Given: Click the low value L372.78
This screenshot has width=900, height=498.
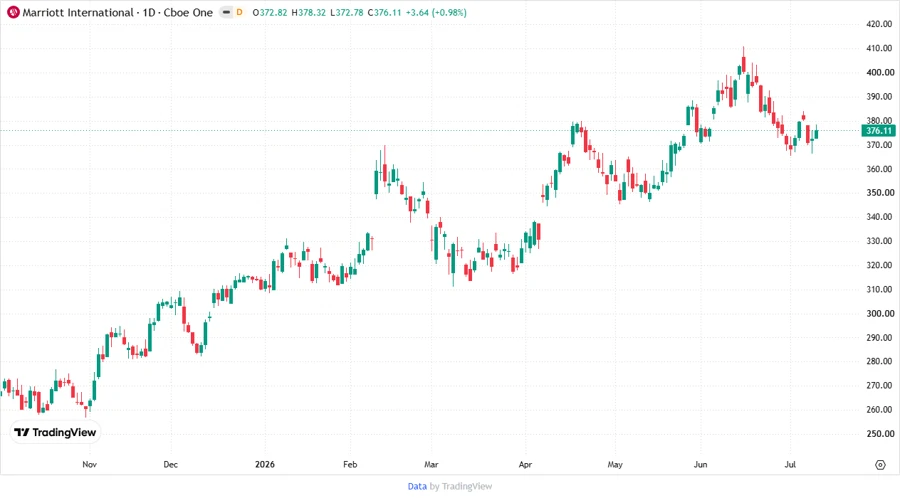Looking at the screenshot, I should 347,12.
